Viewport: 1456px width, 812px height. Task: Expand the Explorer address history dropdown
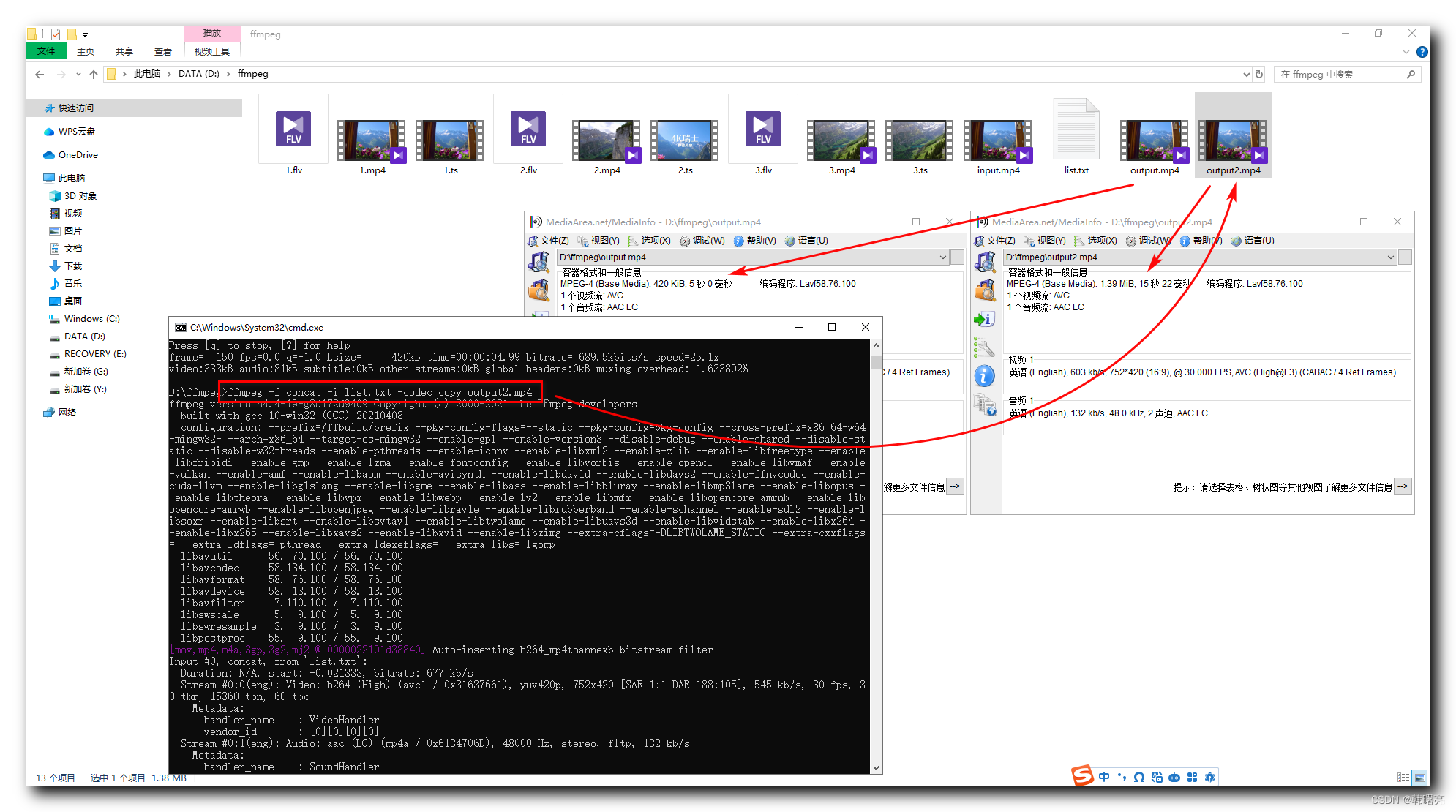click(x=1246, y=74)
